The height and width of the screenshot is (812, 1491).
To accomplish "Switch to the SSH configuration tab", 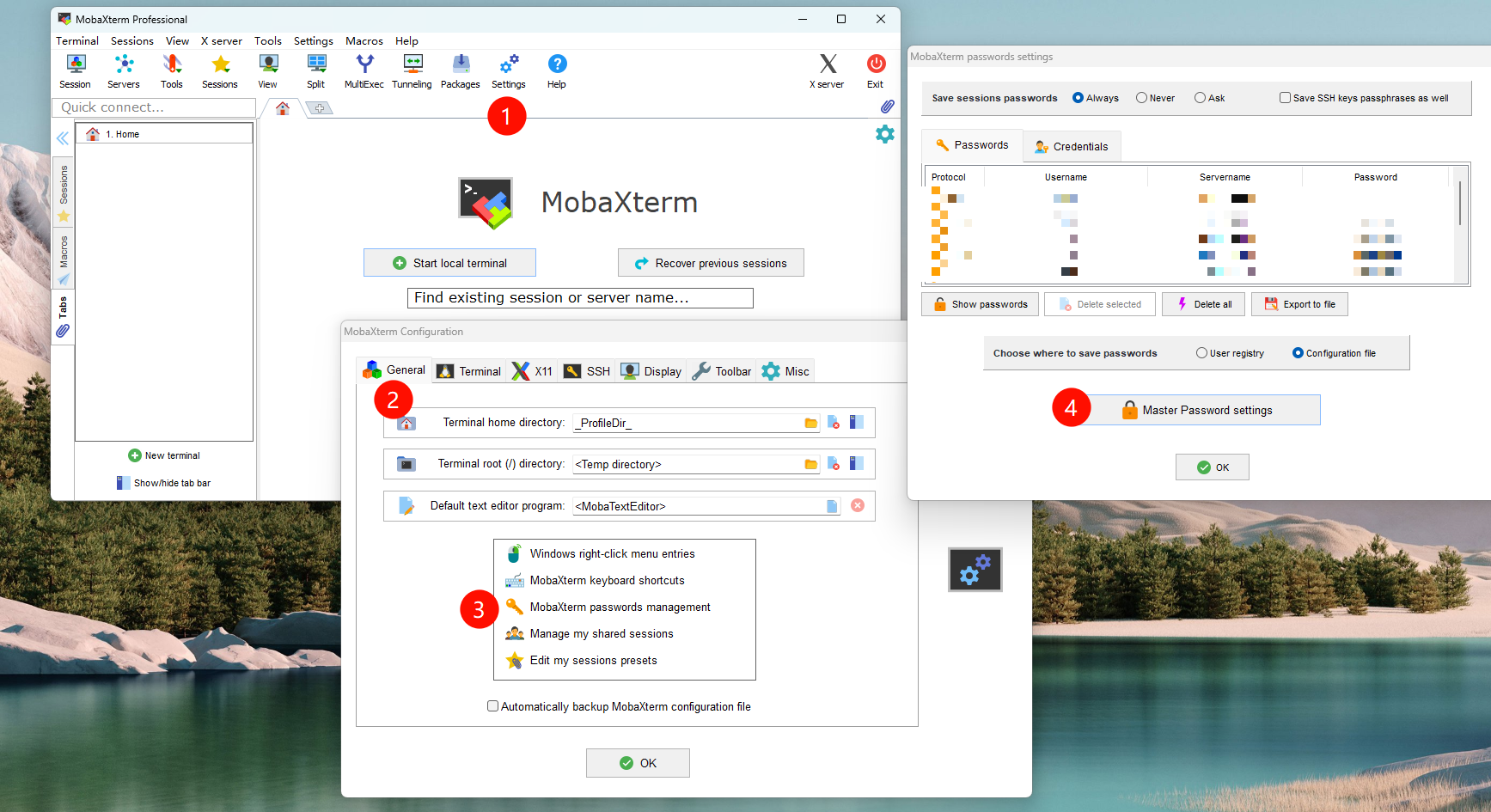I will [x=588, y=371].
